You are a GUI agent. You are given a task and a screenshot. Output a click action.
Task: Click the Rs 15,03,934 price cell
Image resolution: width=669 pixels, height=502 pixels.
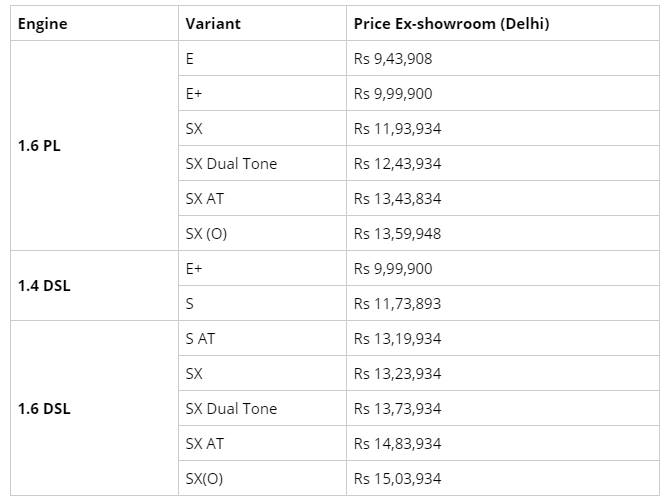click(397, 478)
